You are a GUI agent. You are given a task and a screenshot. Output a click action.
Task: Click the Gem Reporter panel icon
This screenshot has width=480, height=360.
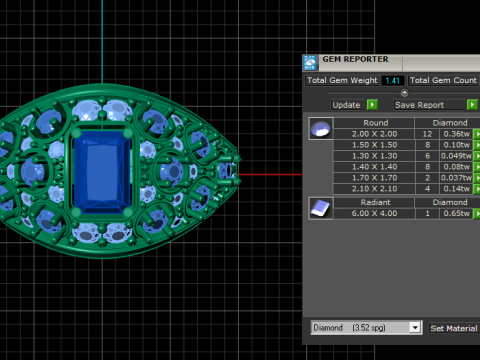310,63
